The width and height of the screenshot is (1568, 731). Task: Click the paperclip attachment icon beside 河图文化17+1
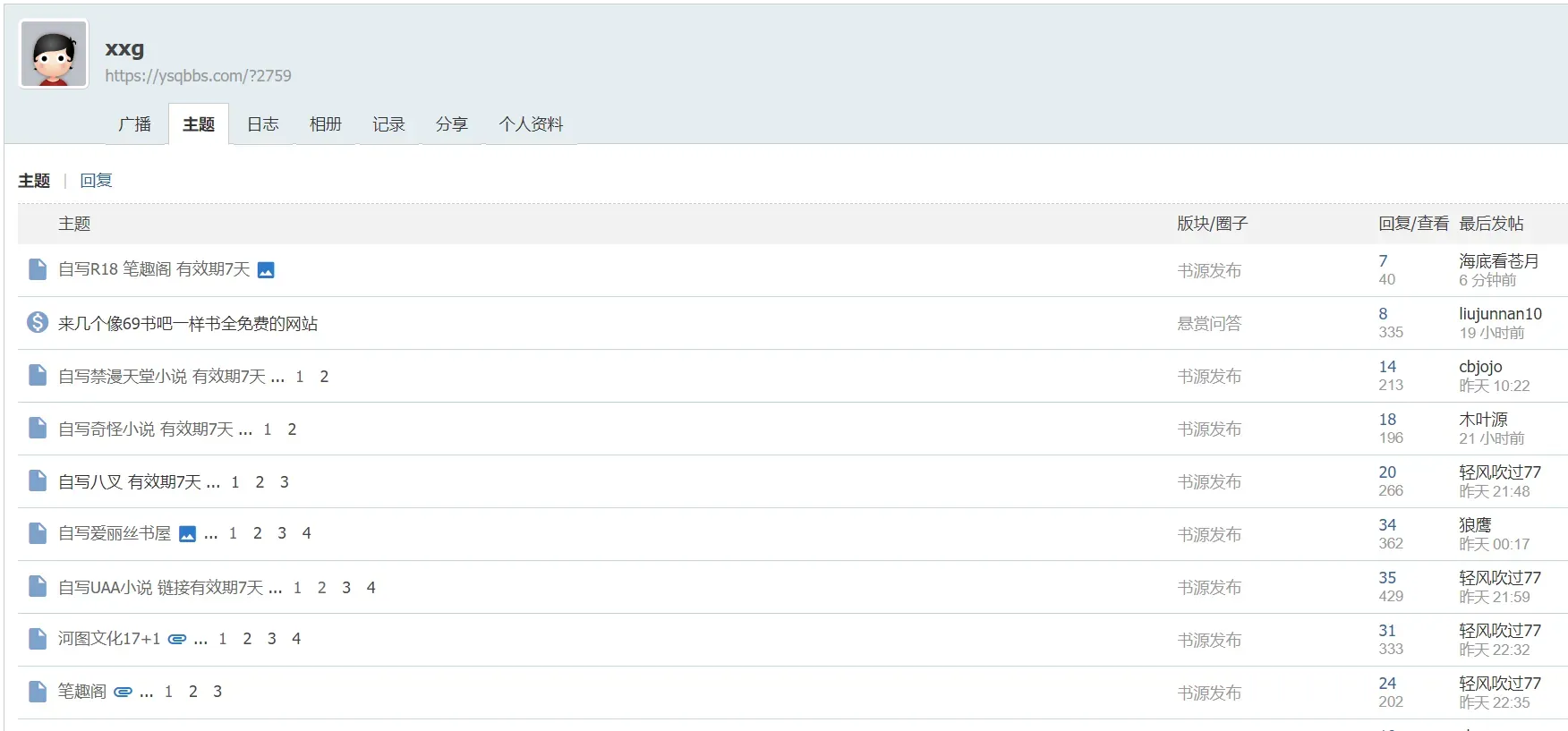click(x=177, y=639)
